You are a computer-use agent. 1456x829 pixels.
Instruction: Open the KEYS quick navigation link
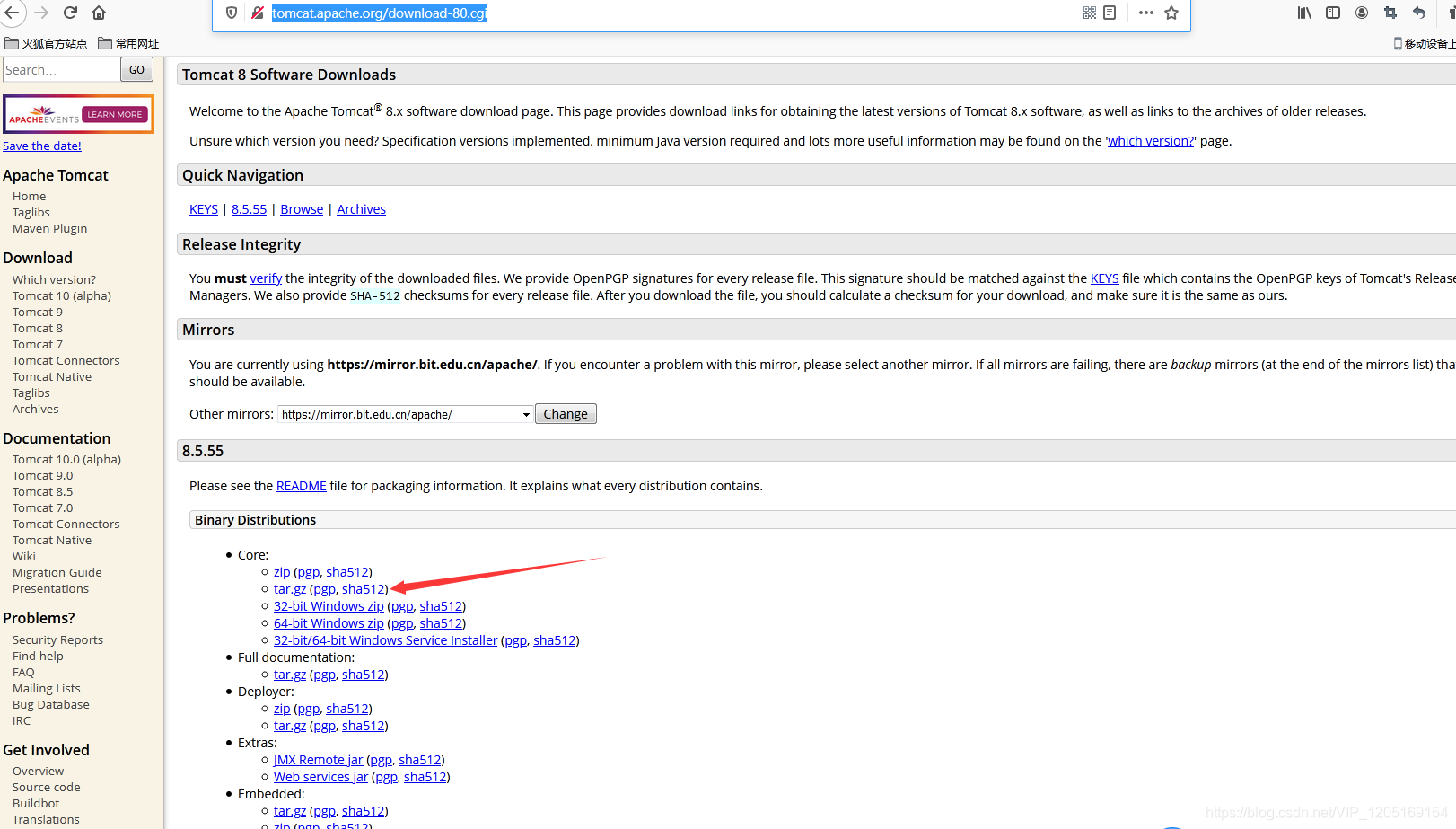pos(204,209)
